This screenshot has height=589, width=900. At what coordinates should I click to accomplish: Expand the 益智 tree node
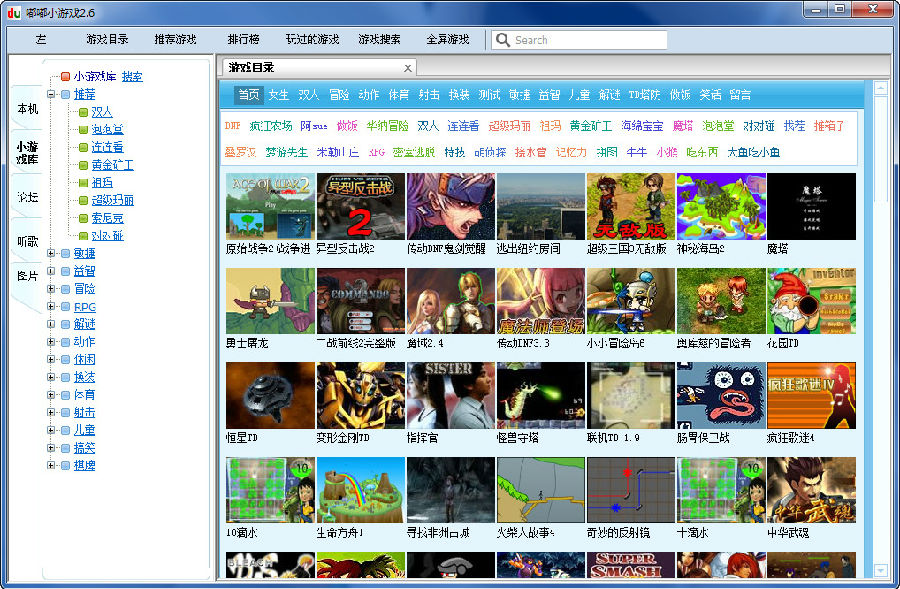51,271
